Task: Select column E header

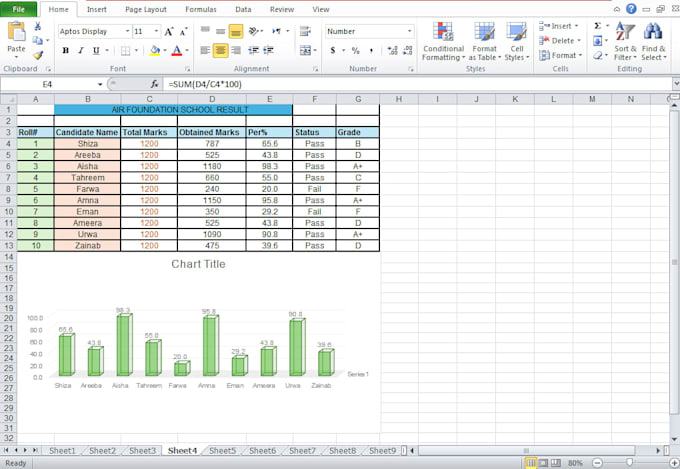Action: tap(269, 99)
